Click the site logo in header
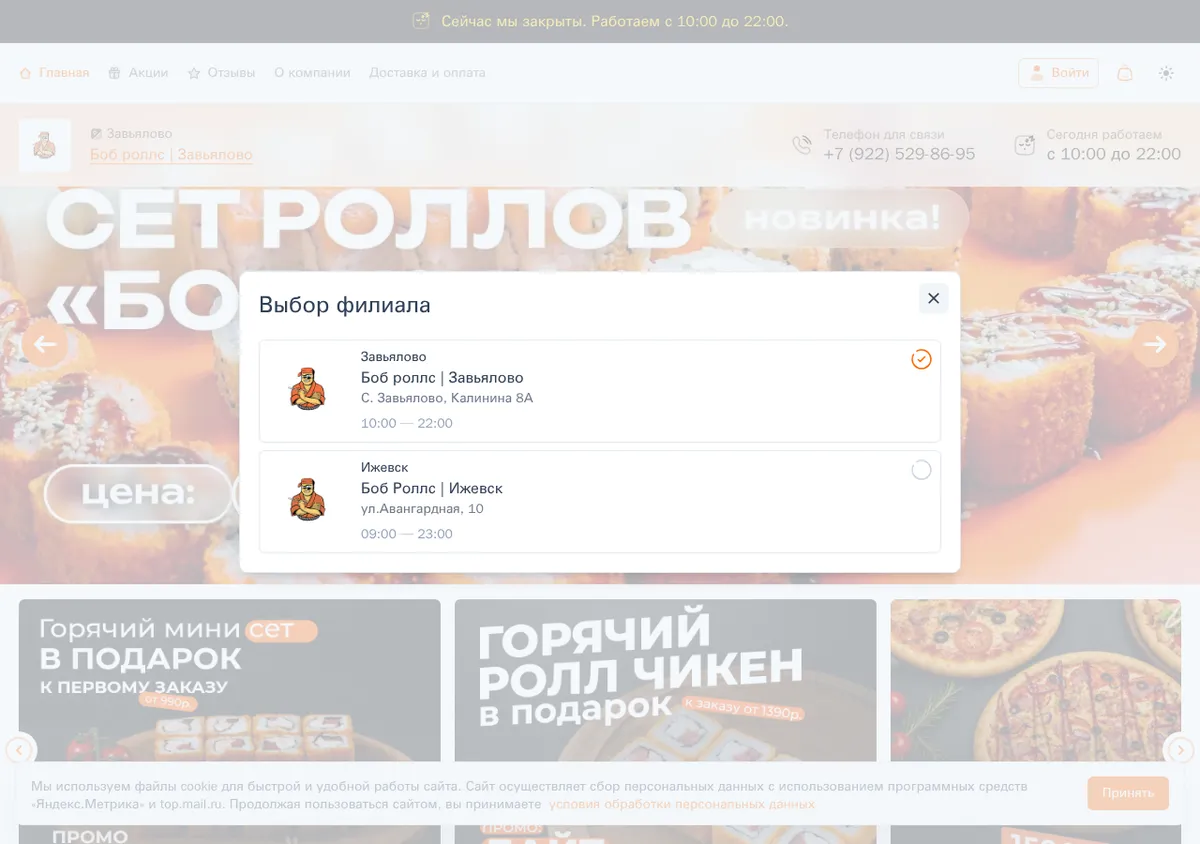 tap(44, 145)
